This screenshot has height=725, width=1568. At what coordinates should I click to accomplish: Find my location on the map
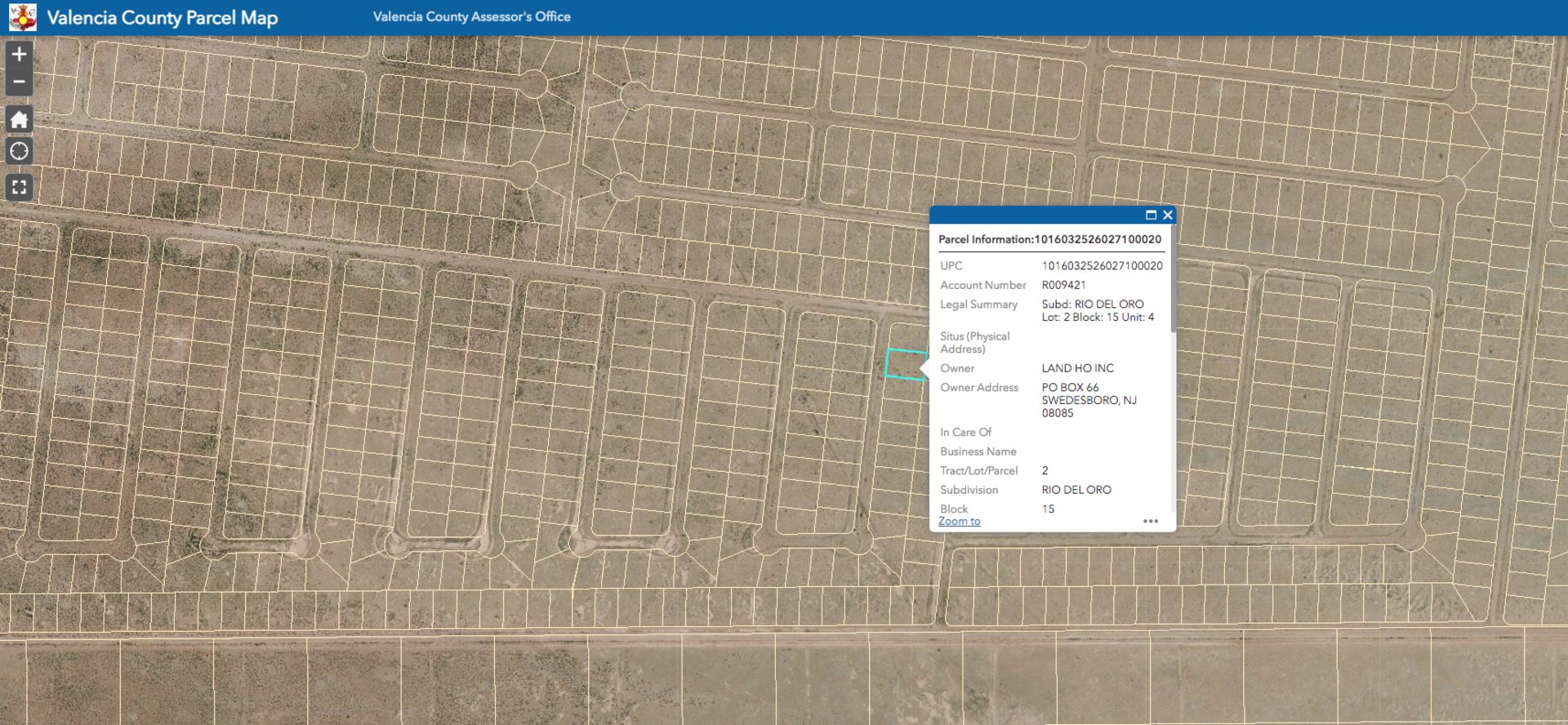pyautogui.click(x=19, y=152)
